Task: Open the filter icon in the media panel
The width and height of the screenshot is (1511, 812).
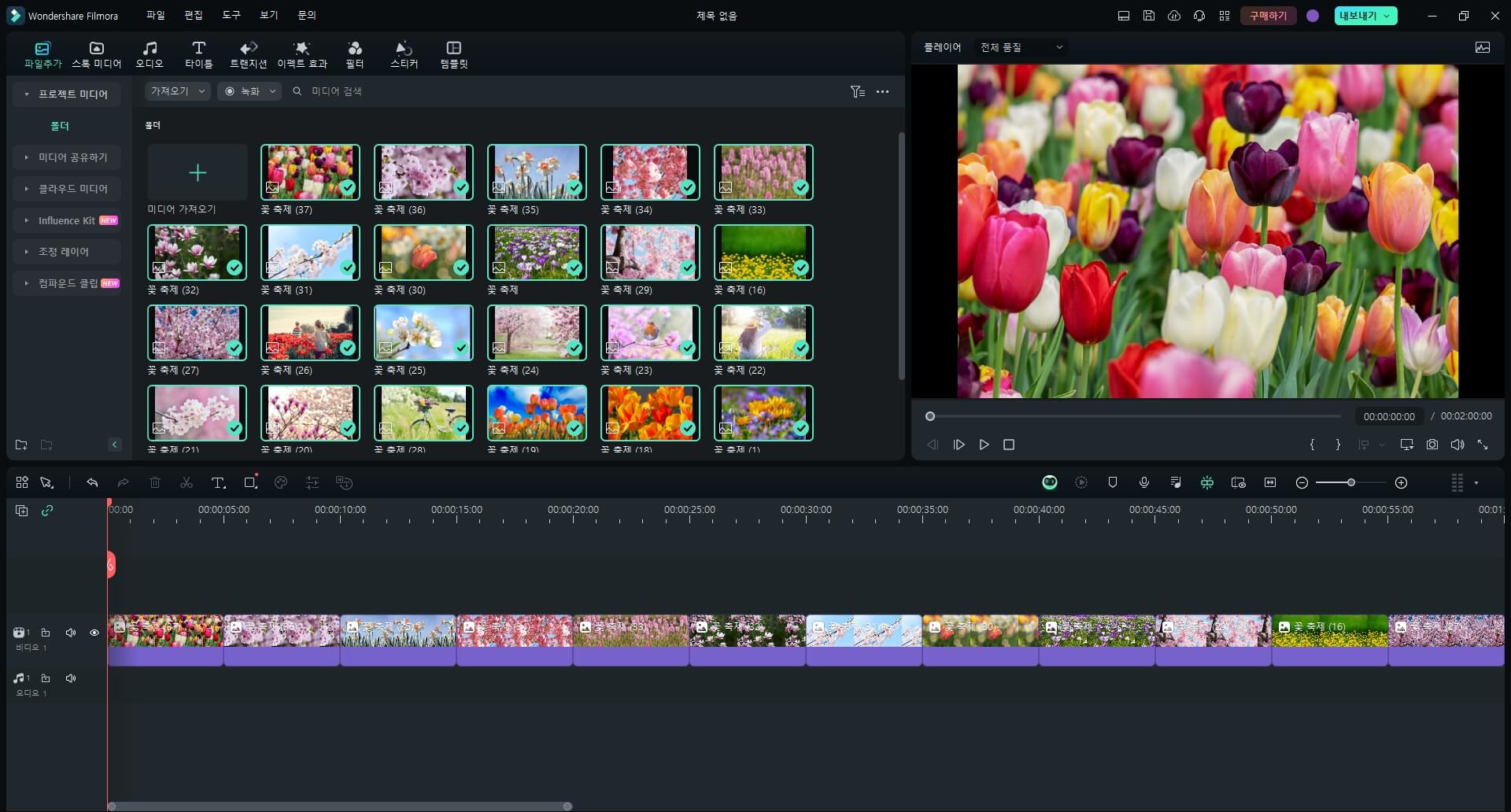Action: coord(857,91)
